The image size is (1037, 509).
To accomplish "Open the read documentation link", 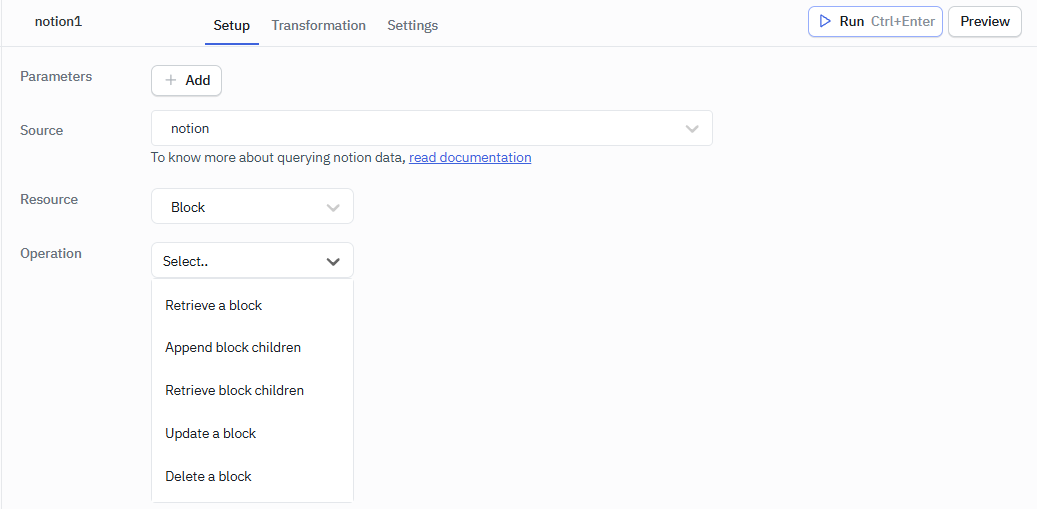I will click(470, 158).
